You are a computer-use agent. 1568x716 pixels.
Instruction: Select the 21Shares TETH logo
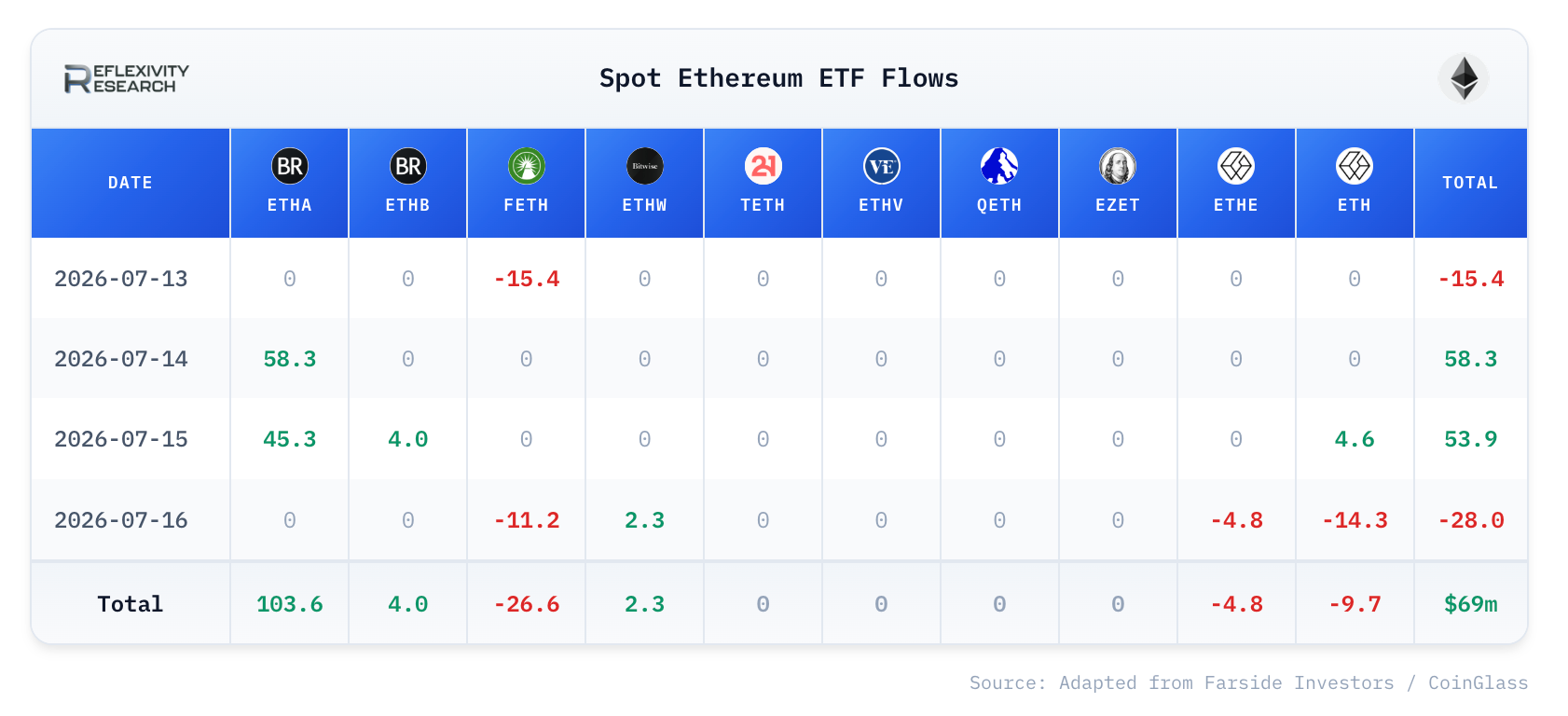[x=763, y=166]
